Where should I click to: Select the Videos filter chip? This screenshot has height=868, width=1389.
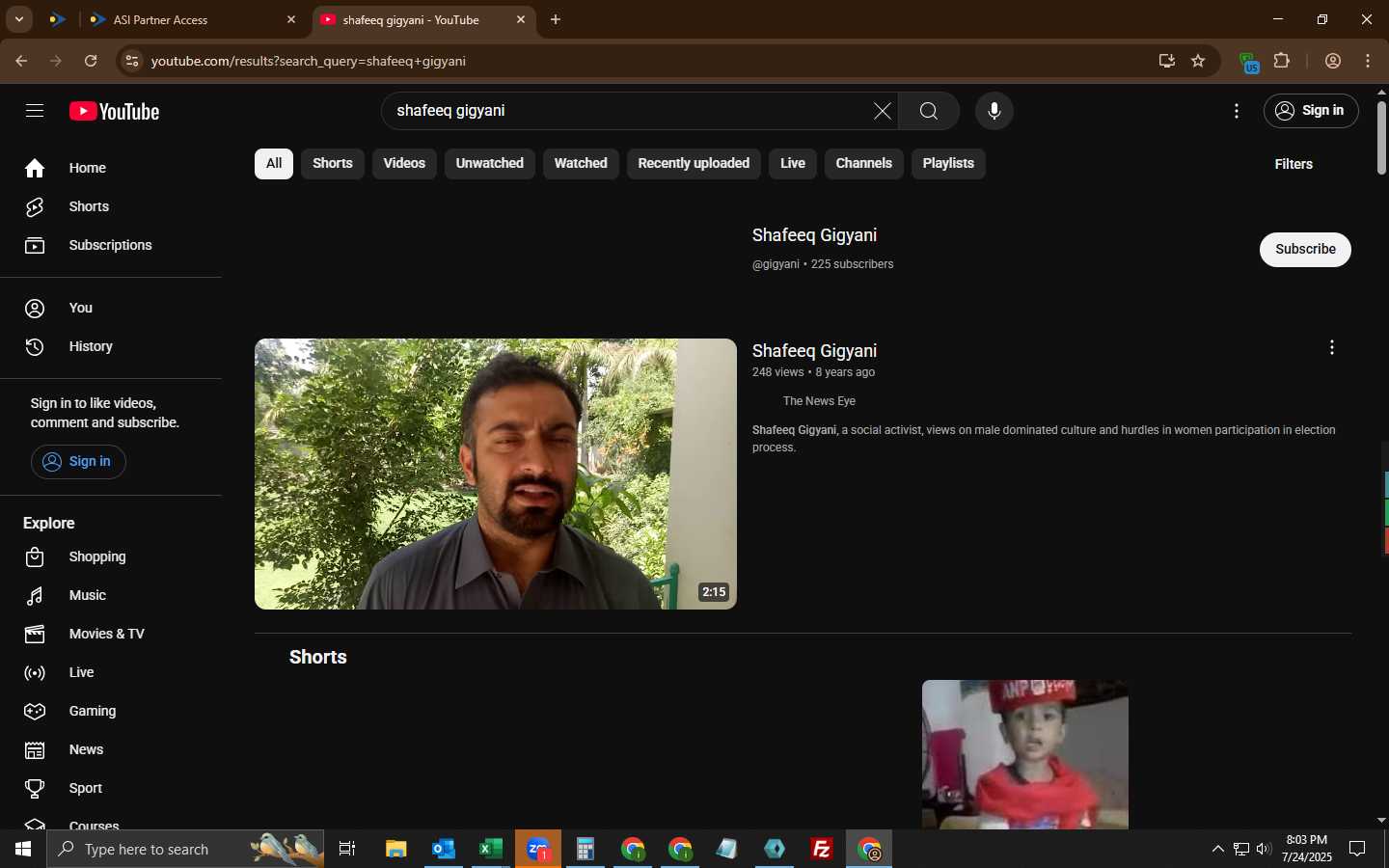[404, 164]
